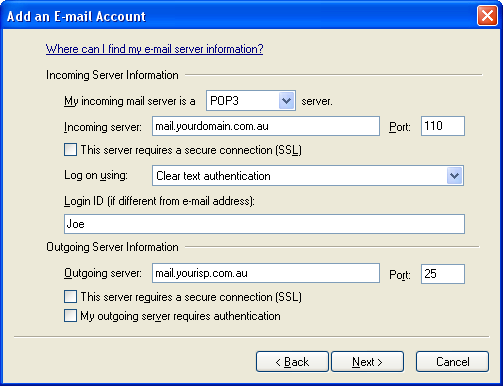
Task: Click the Login ID field containing Joe
Action: click(x=264, y=224)
